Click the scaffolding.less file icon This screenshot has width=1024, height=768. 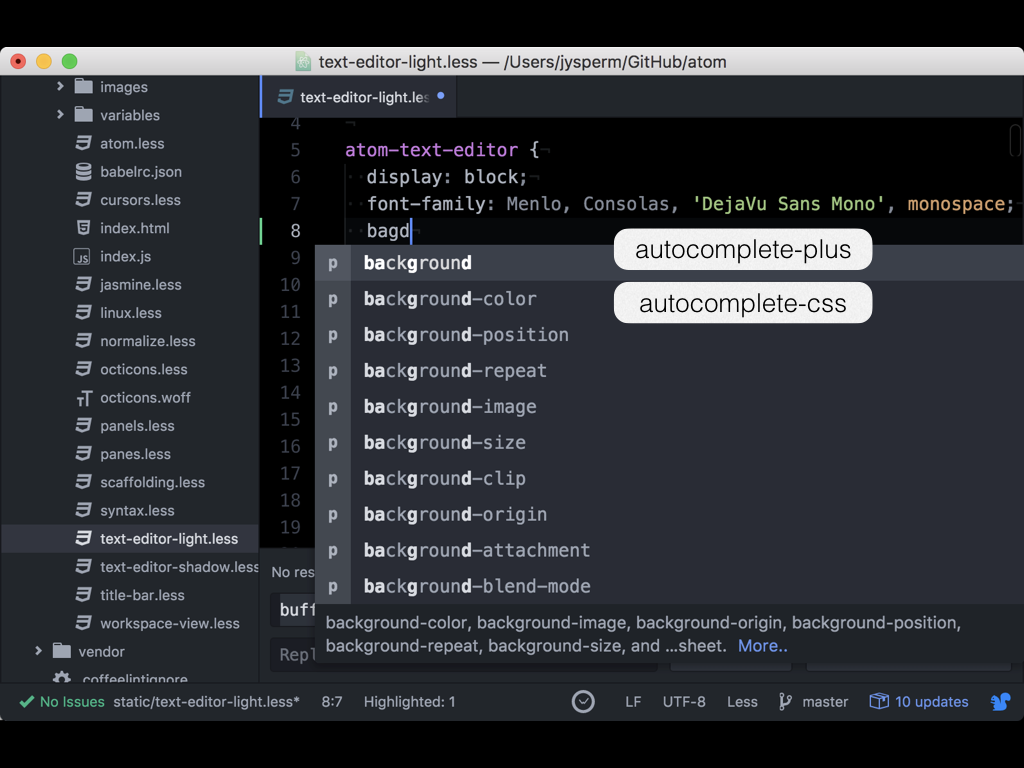[84, 481]
